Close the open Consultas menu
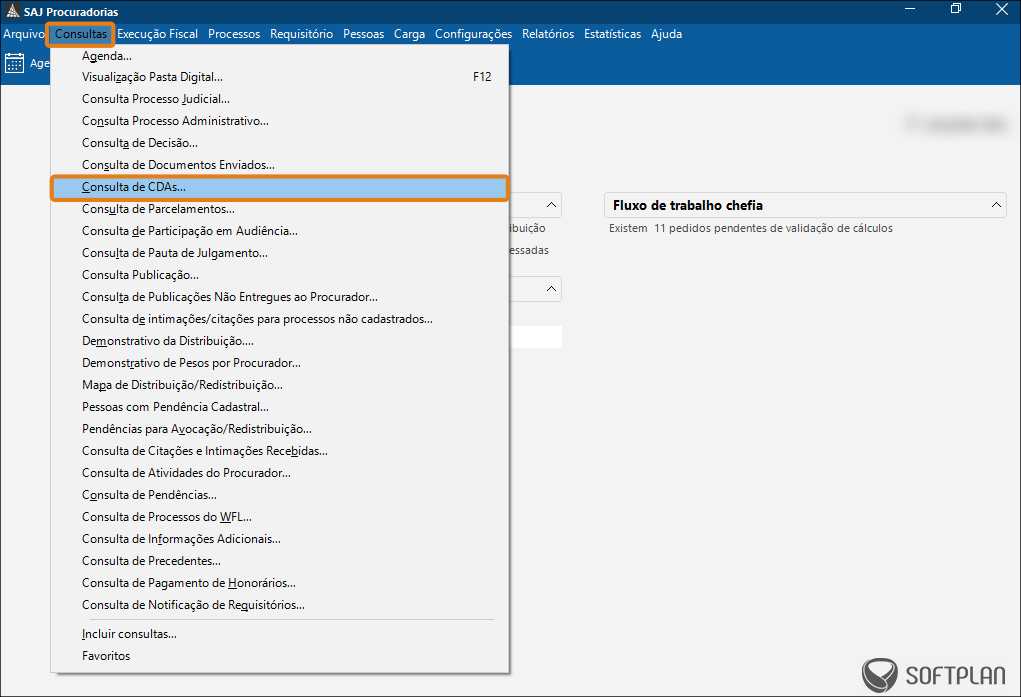1021x697 pixels. point(81,34)
